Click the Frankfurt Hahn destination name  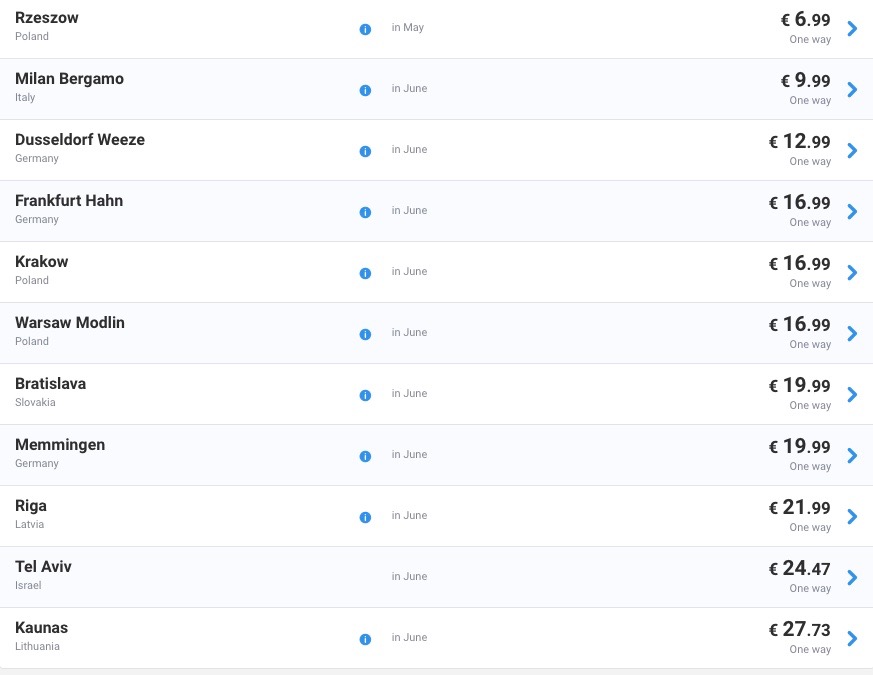click(x=69, y=200)
